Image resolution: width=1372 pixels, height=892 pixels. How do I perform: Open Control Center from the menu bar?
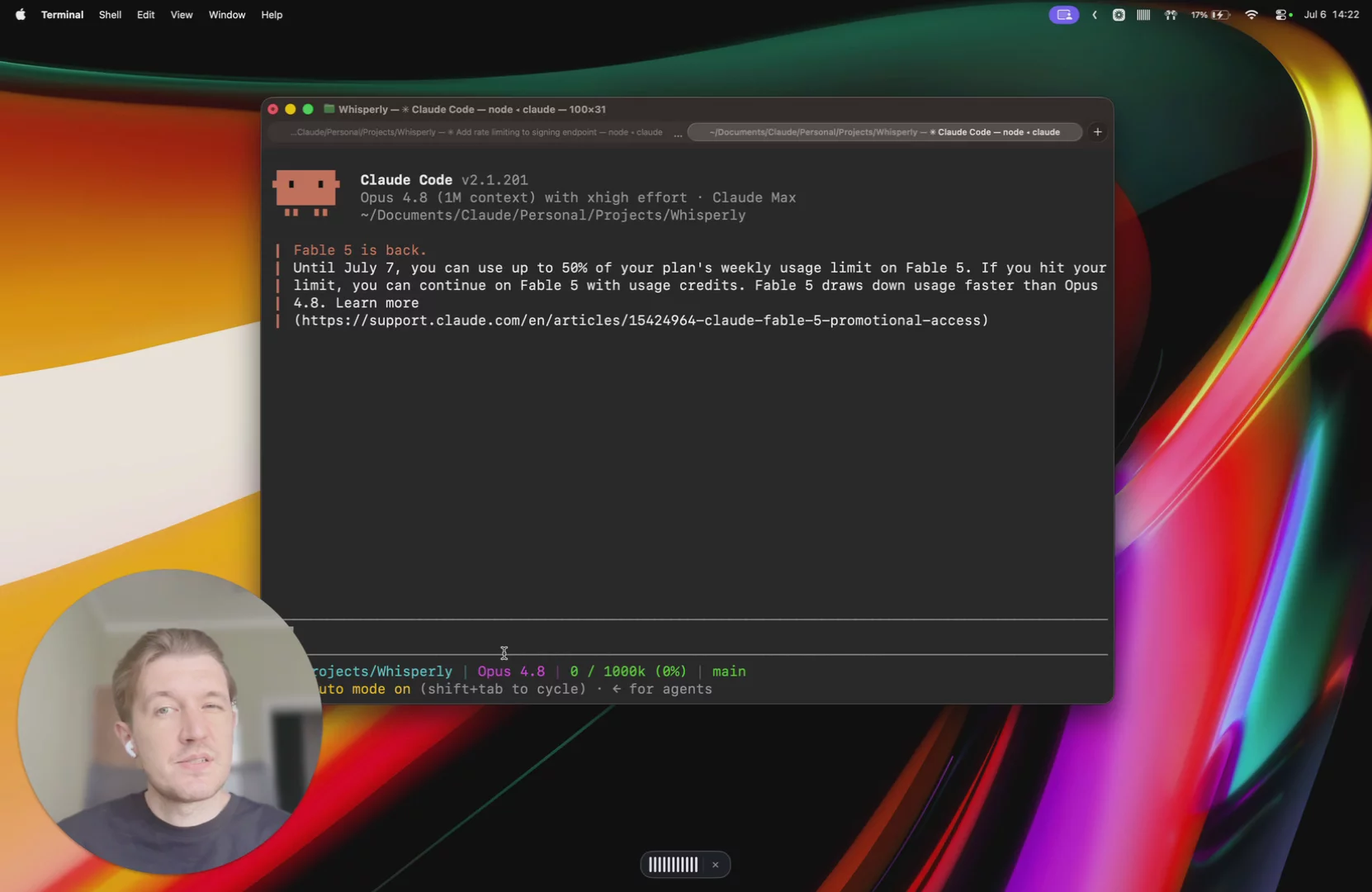(x=1283, y=15)
